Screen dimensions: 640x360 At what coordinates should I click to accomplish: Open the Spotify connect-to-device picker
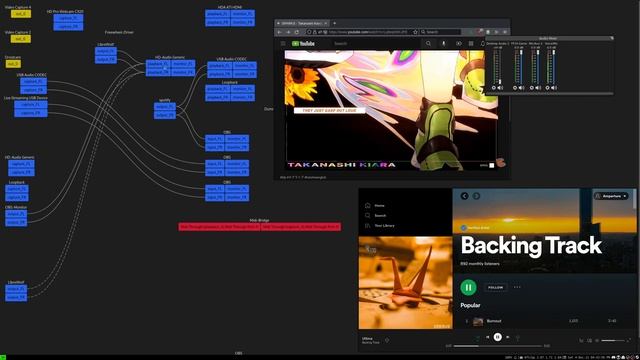(x=589, y=340)
